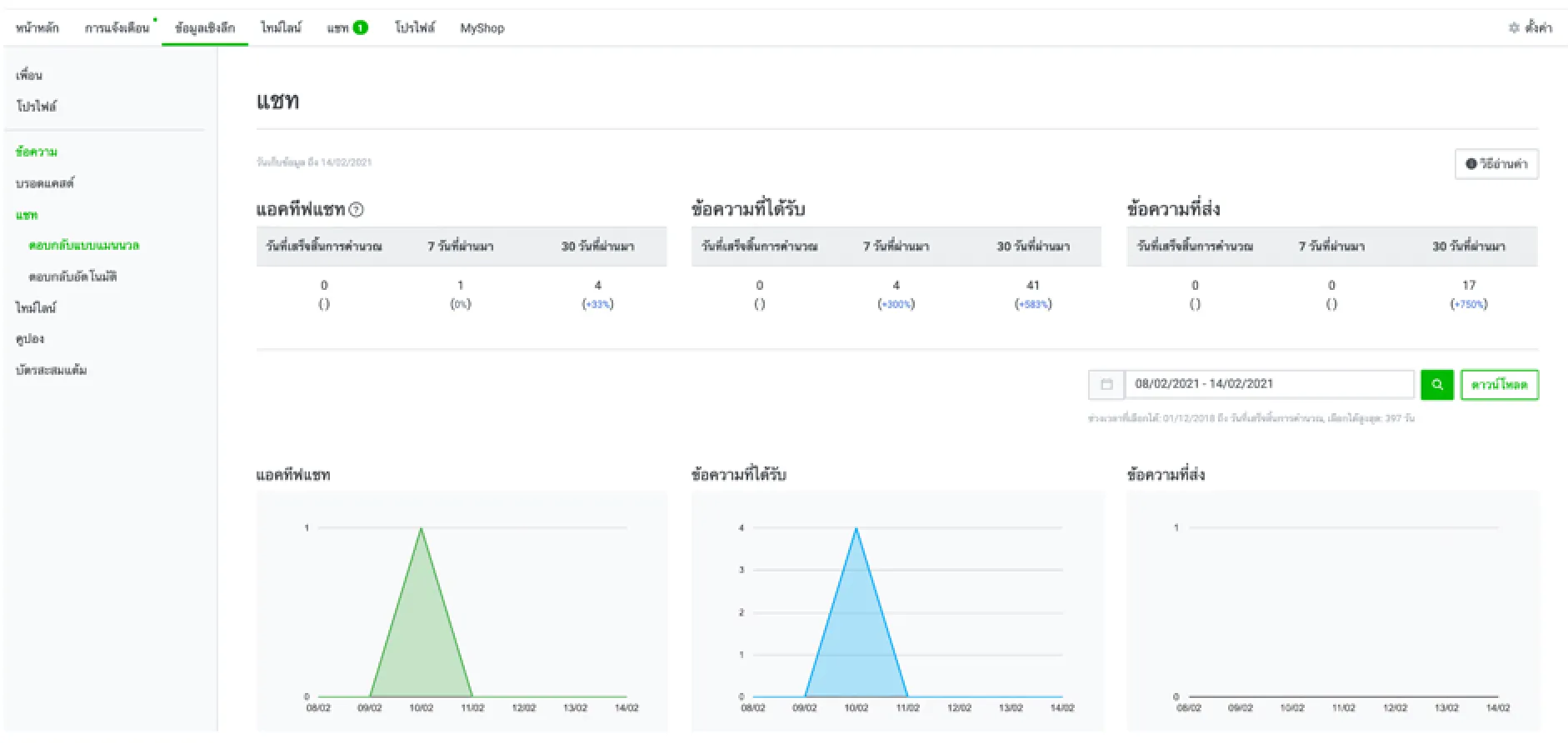Open the หน้าหลัก tab
Viewport: 1568px width, 743px height.
pyautogui.click(x=37, y=27)
